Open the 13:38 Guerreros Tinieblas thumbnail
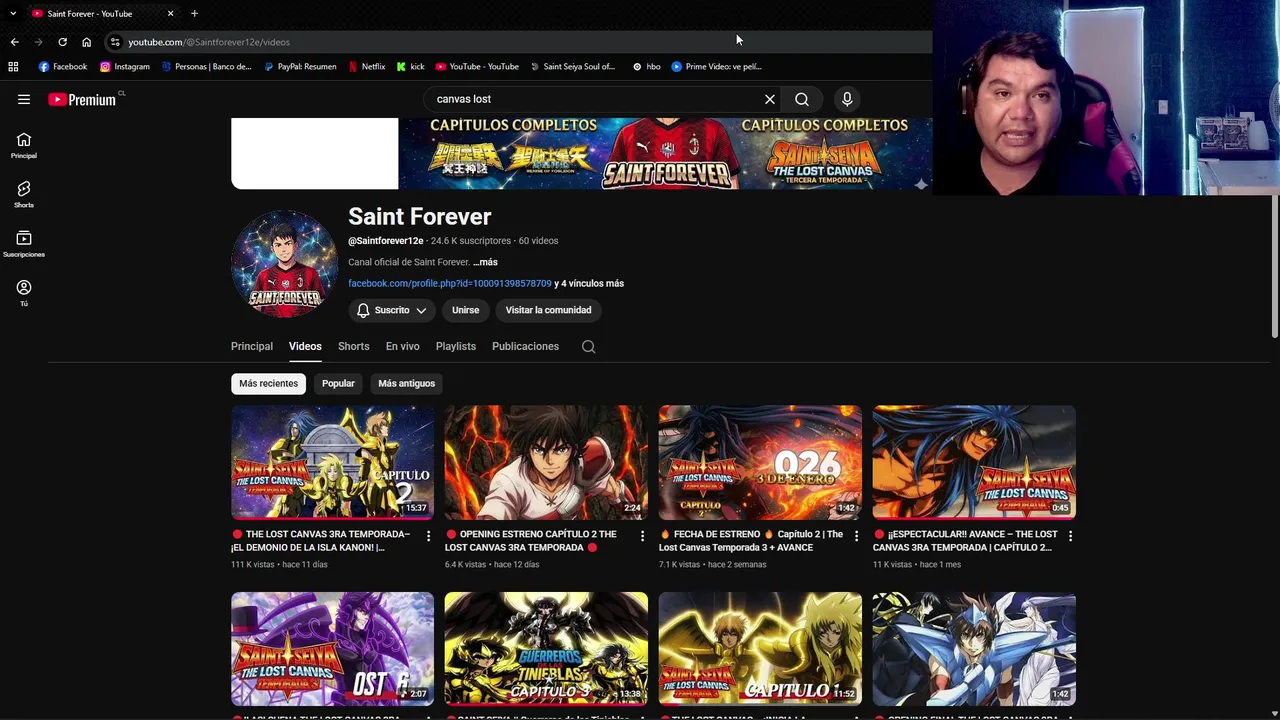The height and width of the screenshot is (720, 1280). (546, 649)
